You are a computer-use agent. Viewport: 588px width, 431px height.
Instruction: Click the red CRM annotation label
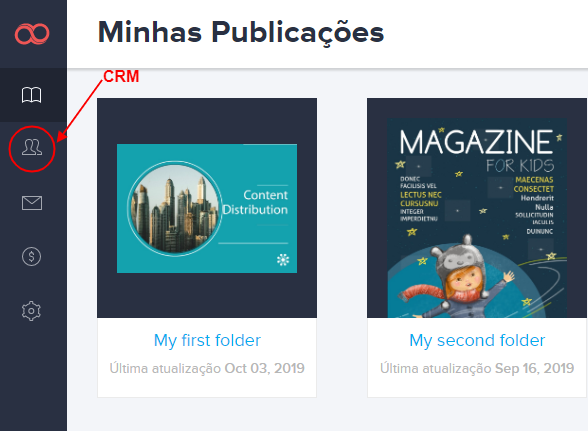pyautogui.click(x=121, y=77)
